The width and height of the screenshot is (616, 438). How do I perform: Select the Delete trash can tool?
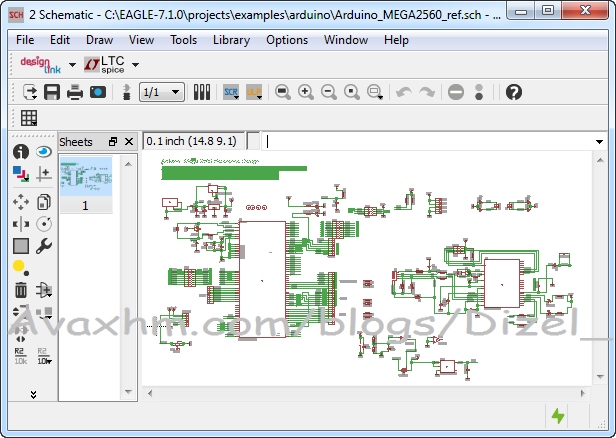pos(21,290)
